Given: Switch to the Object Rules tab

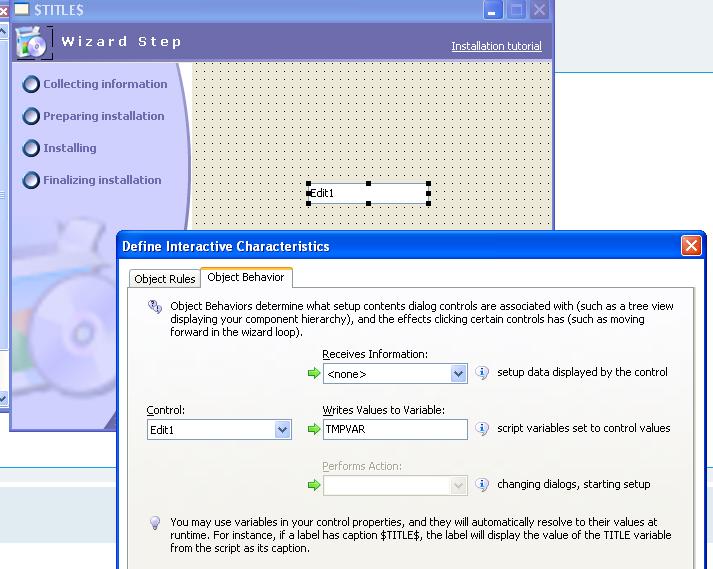Looking at the screenshot, I should coord(165,279).
